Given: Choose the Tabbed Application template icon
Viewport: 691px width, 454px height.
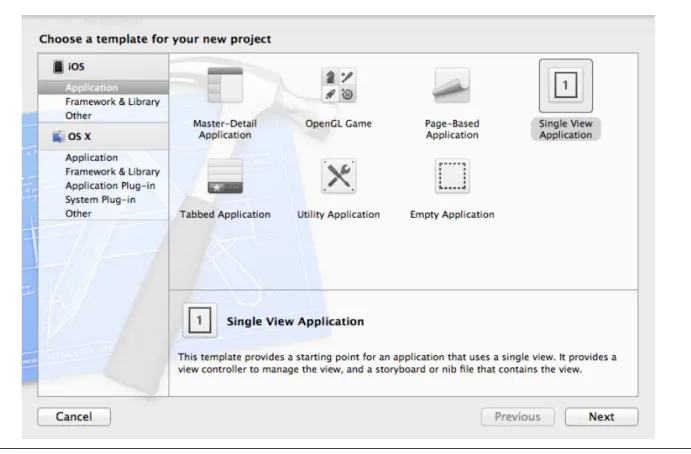Looking at the screenshot, I should [225, 176].
